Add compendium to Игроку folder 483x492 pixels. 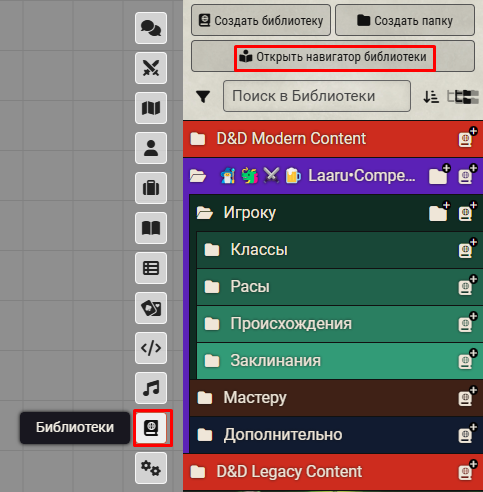[467, 212]
